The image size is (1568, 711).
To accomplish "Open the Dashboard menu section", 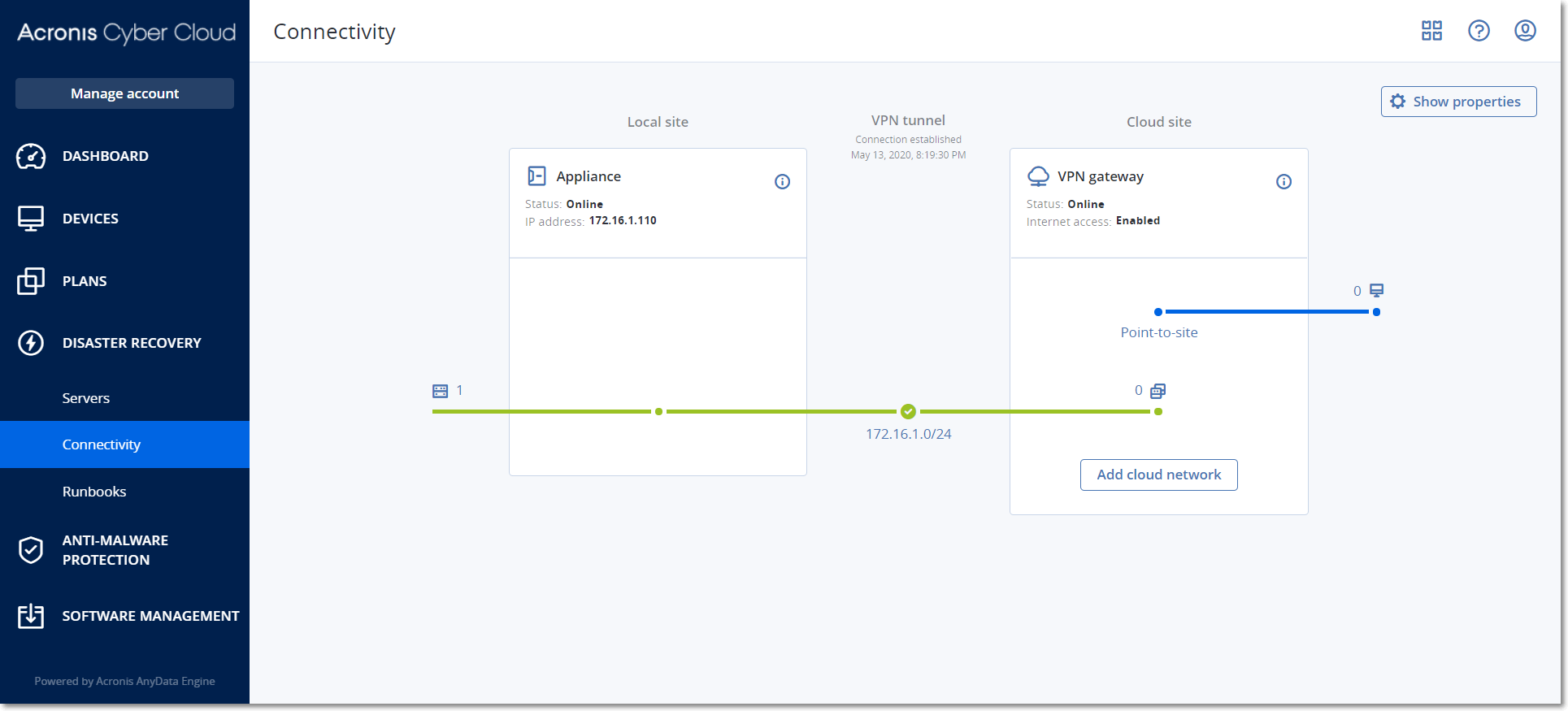I will pyautogui.click(x=106, y=156).
